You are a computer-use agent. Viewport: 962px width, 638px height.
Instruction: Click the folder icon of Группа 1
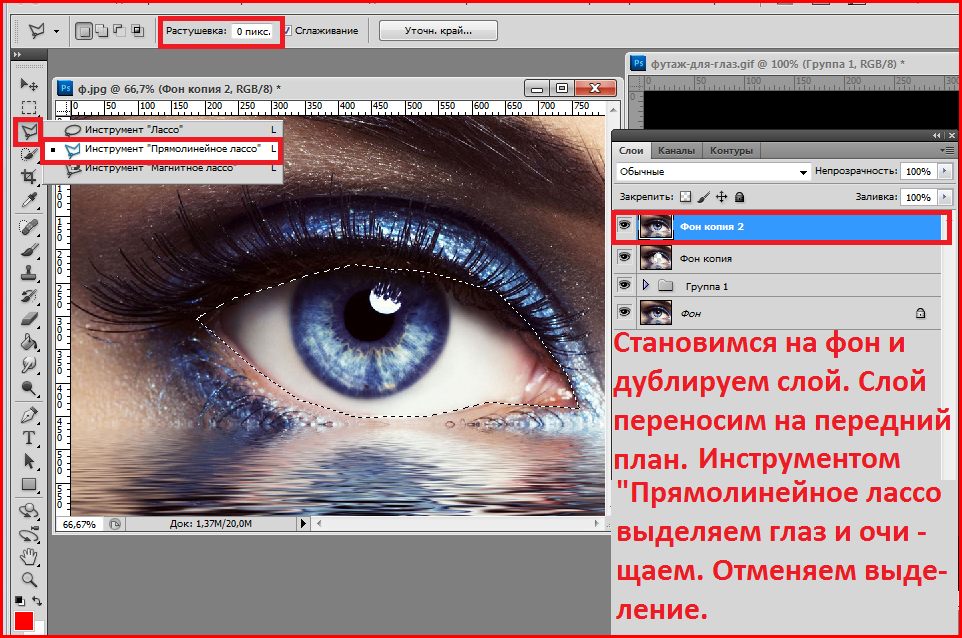[666, 286]
